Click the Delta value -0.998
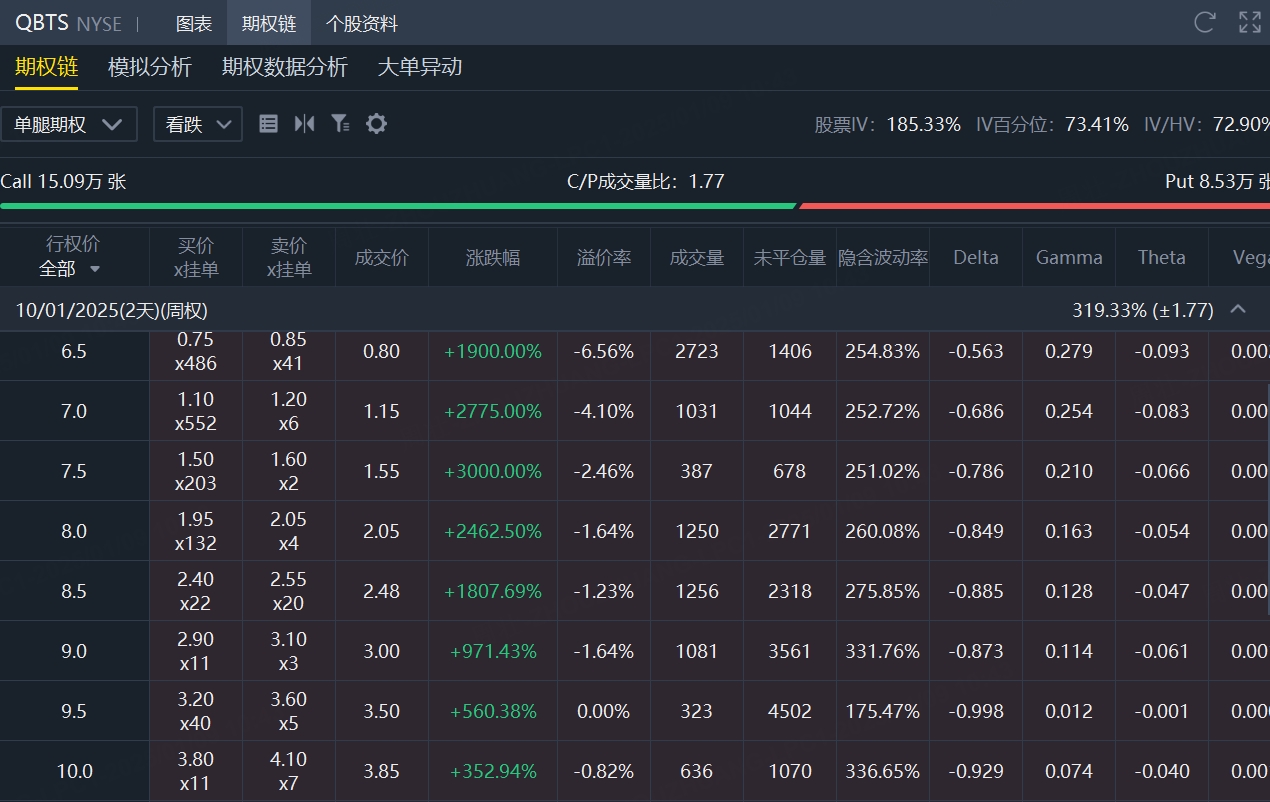The image size is (1270, 802). pyautogui.click(x=976, y=711)
